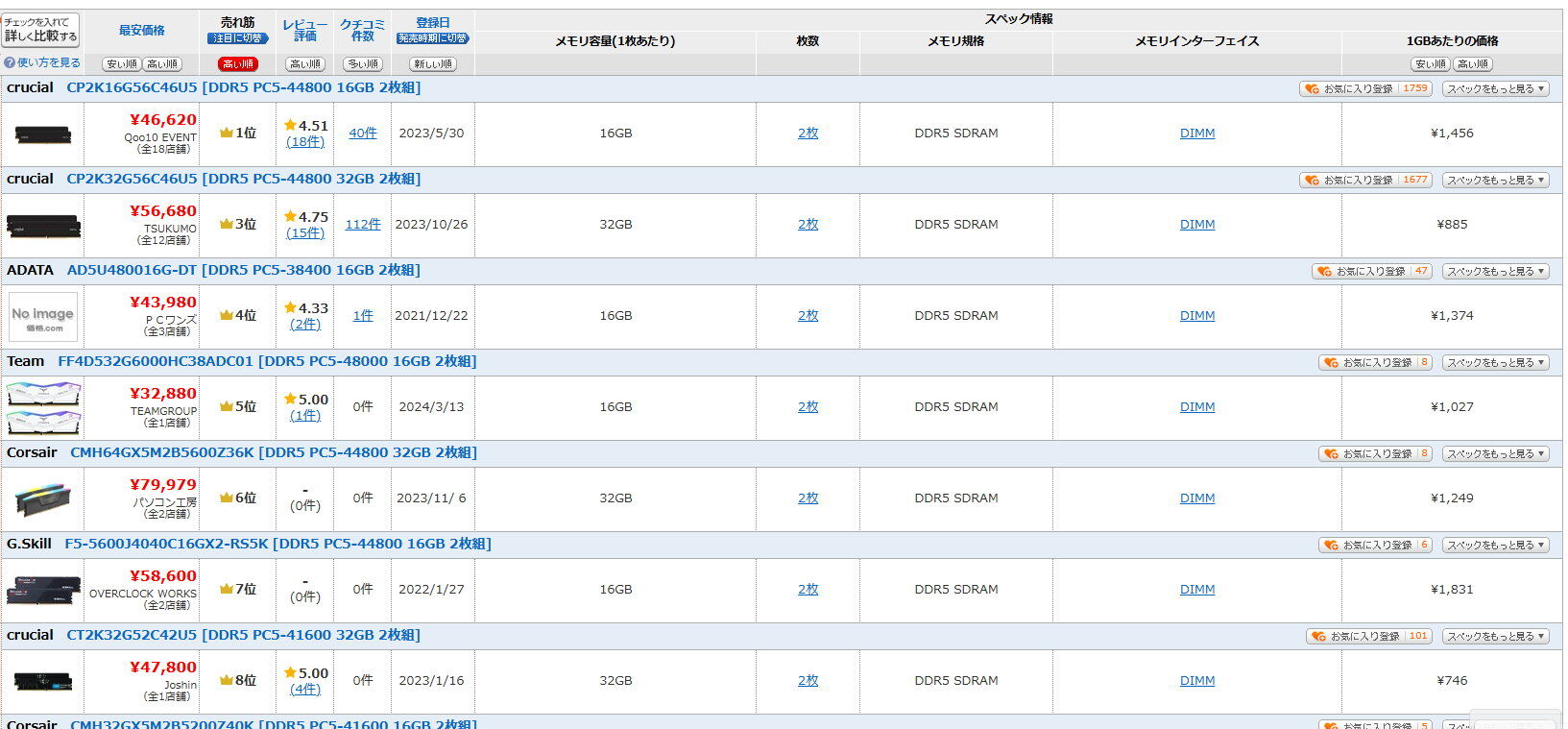
Task: Add CP2K16G56C46U5 to favorites
Action: [1366, 88]
